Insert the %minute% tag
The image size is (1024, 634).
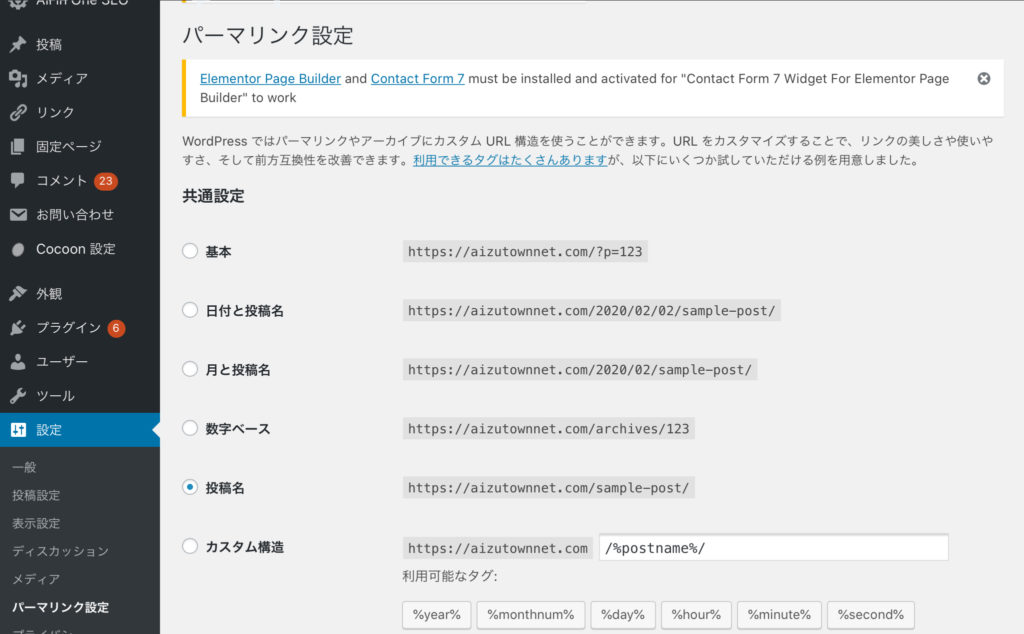(779, 614)
